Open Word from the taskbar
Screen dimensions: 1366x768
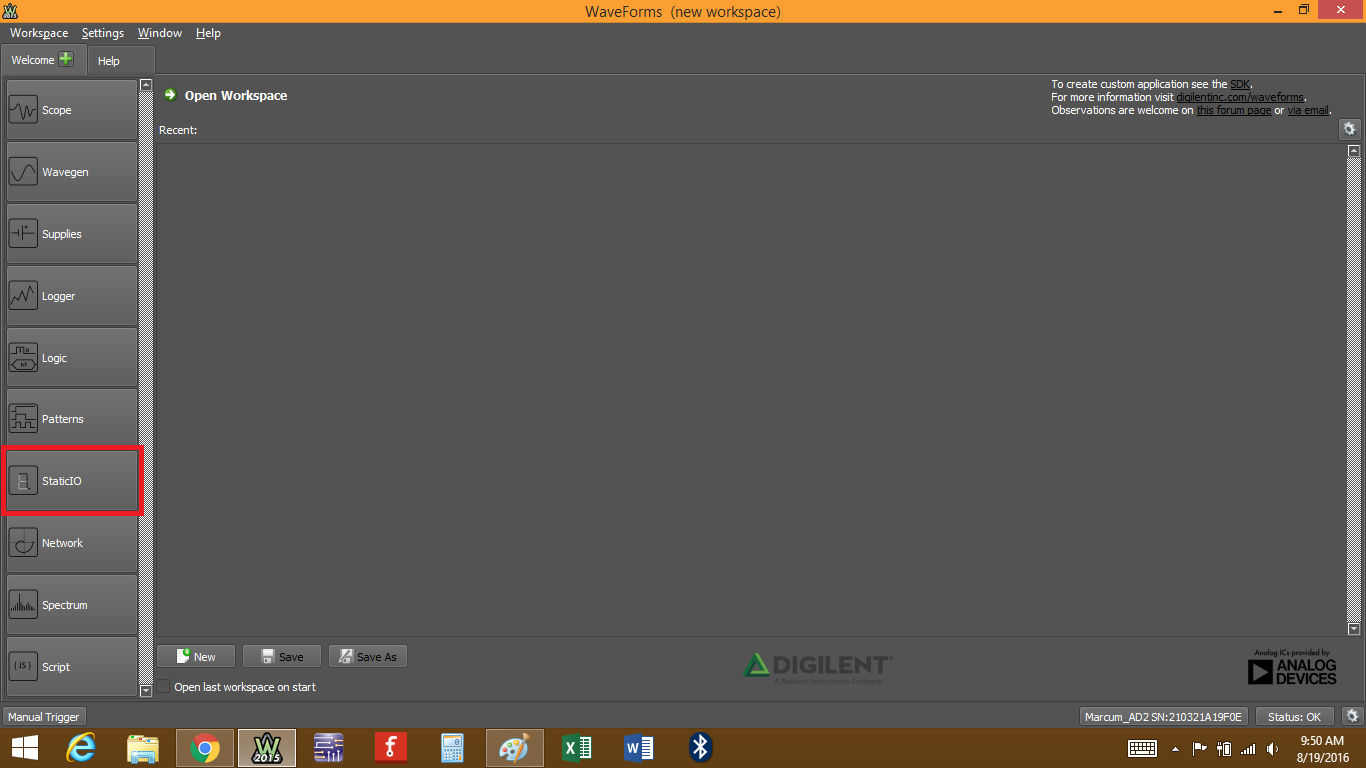click(639, 747)
